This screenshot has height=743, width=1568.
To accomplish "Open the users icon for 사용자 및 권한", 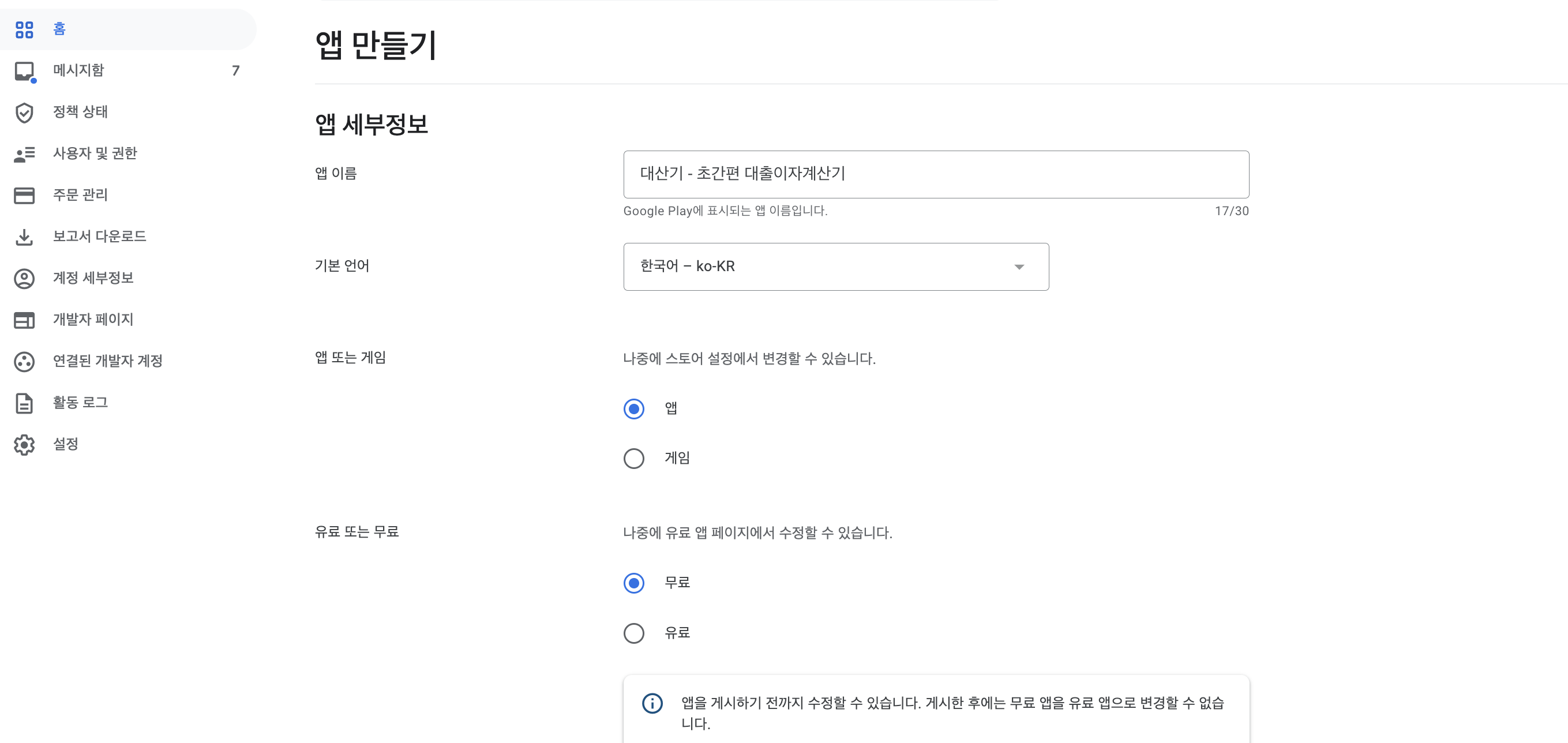I will pyautogui.click(x=24, y=154).
